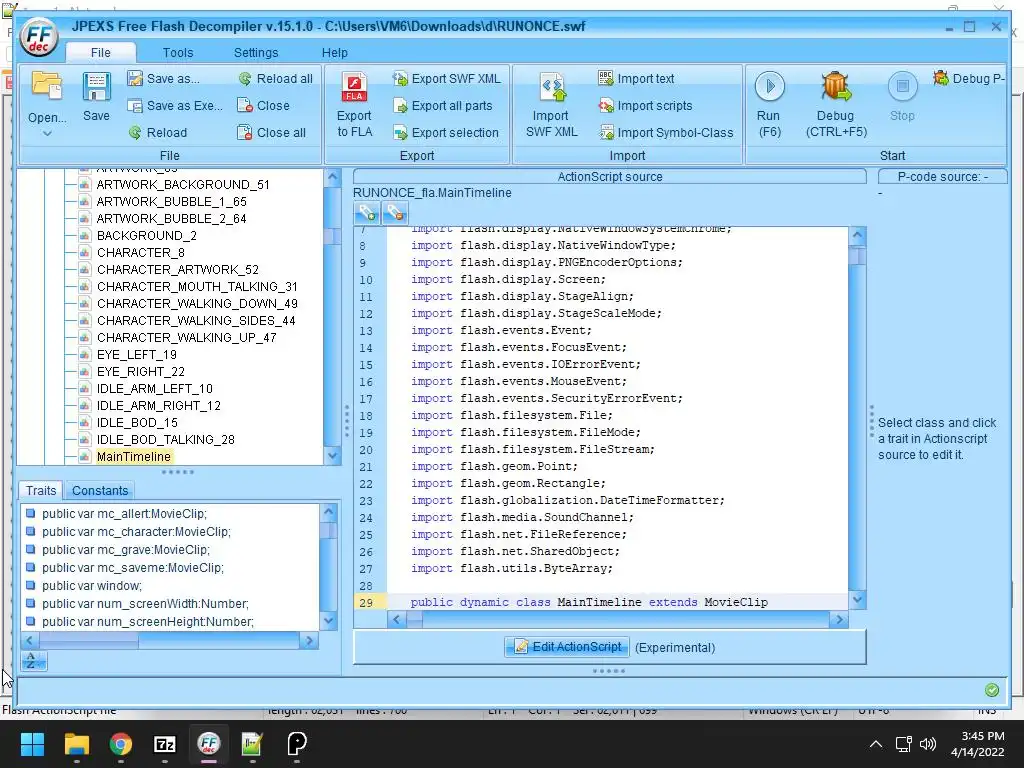Screen dimensions: 1024x768
Task: Select IDLE_BOD_TALKING_28 tree item
Action: pos(165,440)
